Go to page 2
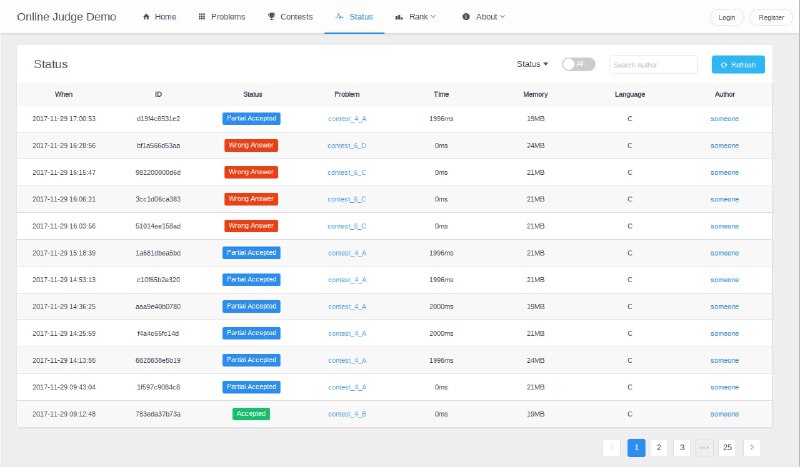Screen dimensions: 800x467 (659, 448)
